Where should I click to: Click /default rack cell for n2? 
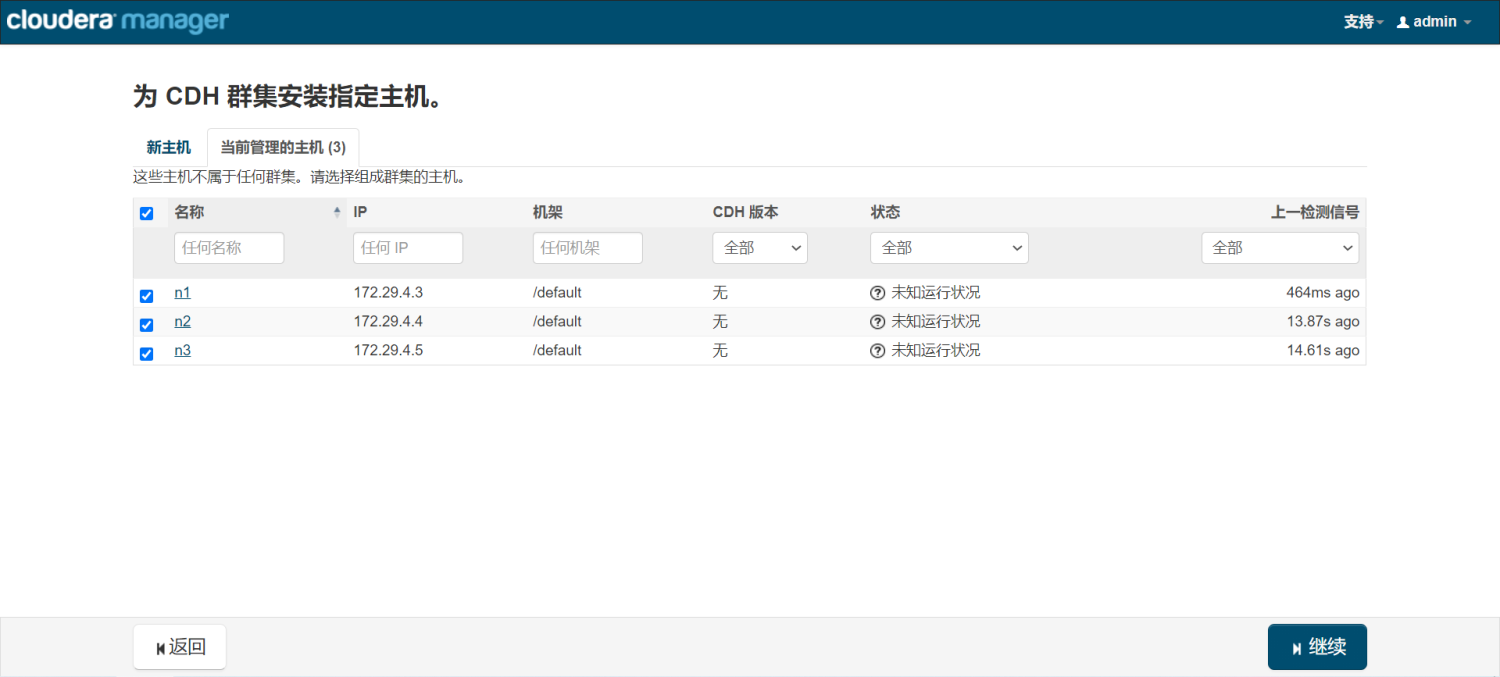click(557, 322)
